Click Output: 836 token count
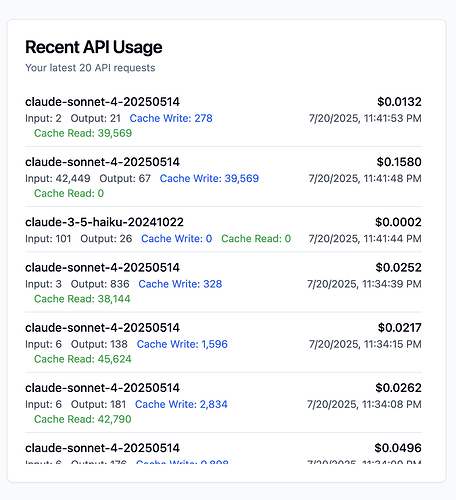The height and width of the screenshot is (500, 456). [100, 284]
